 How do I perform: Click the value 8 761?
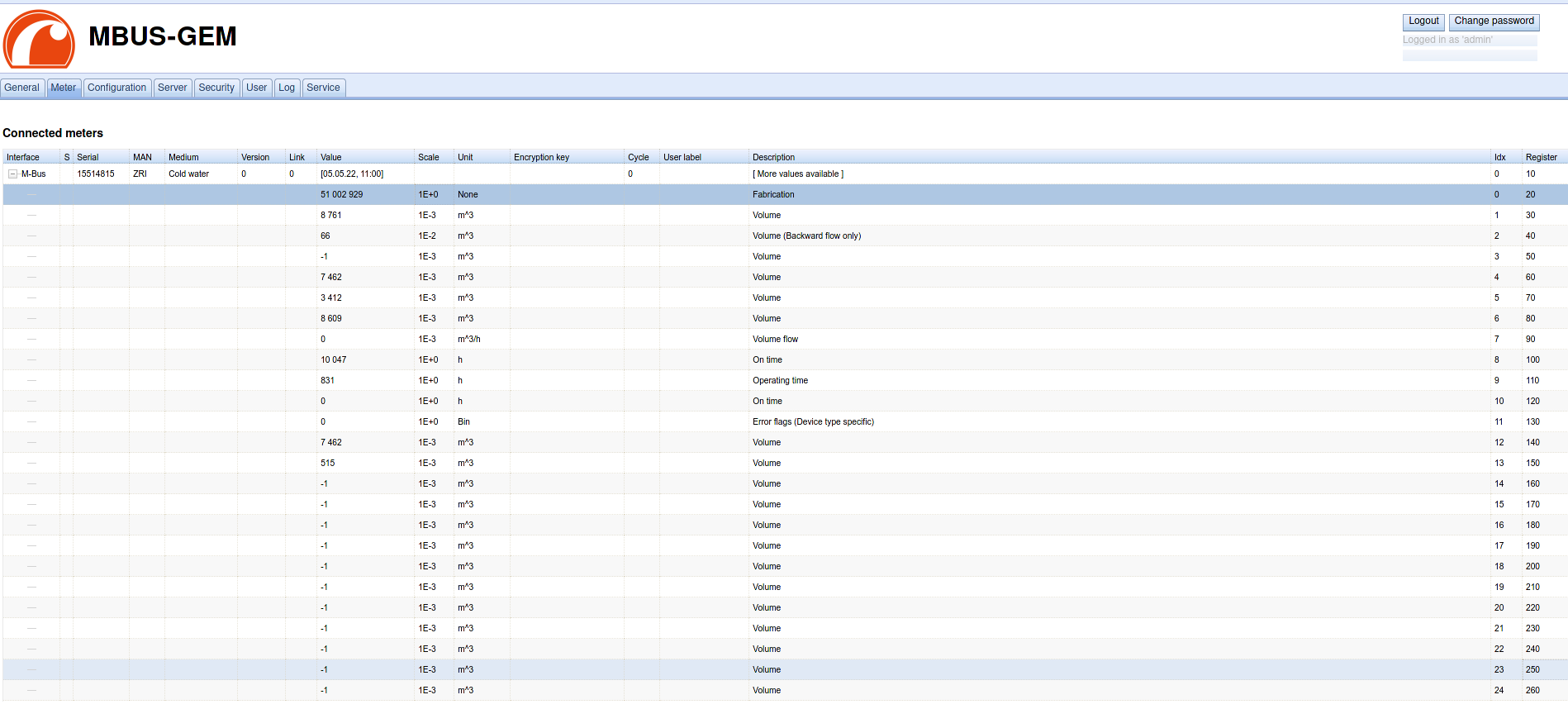point(331,216)
